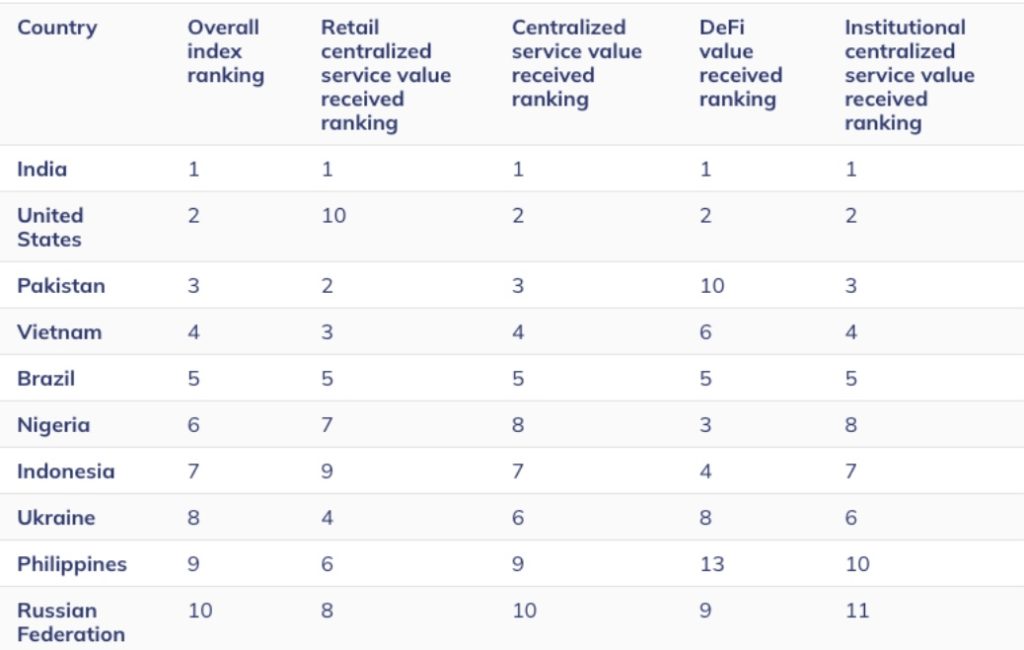The width and height of the screenshot is (1024, 650).
Task: Select Russian Federation institutional ranking 11
Action: tap(857, 610)
